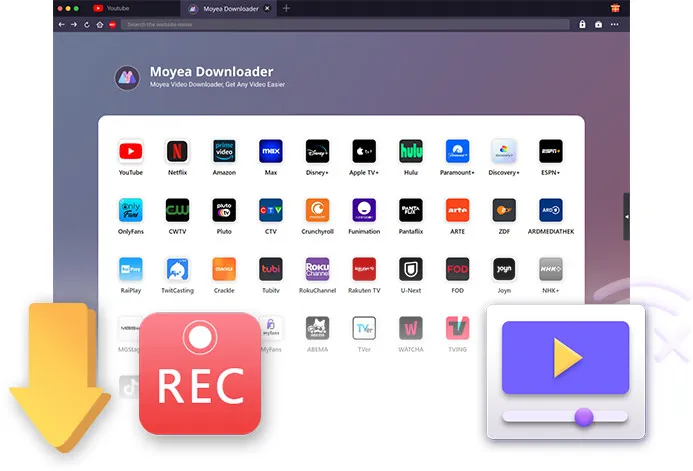Add a new tab with plus button
The height and width of the screenshot is (471, 693).
[x=286, y=8]
